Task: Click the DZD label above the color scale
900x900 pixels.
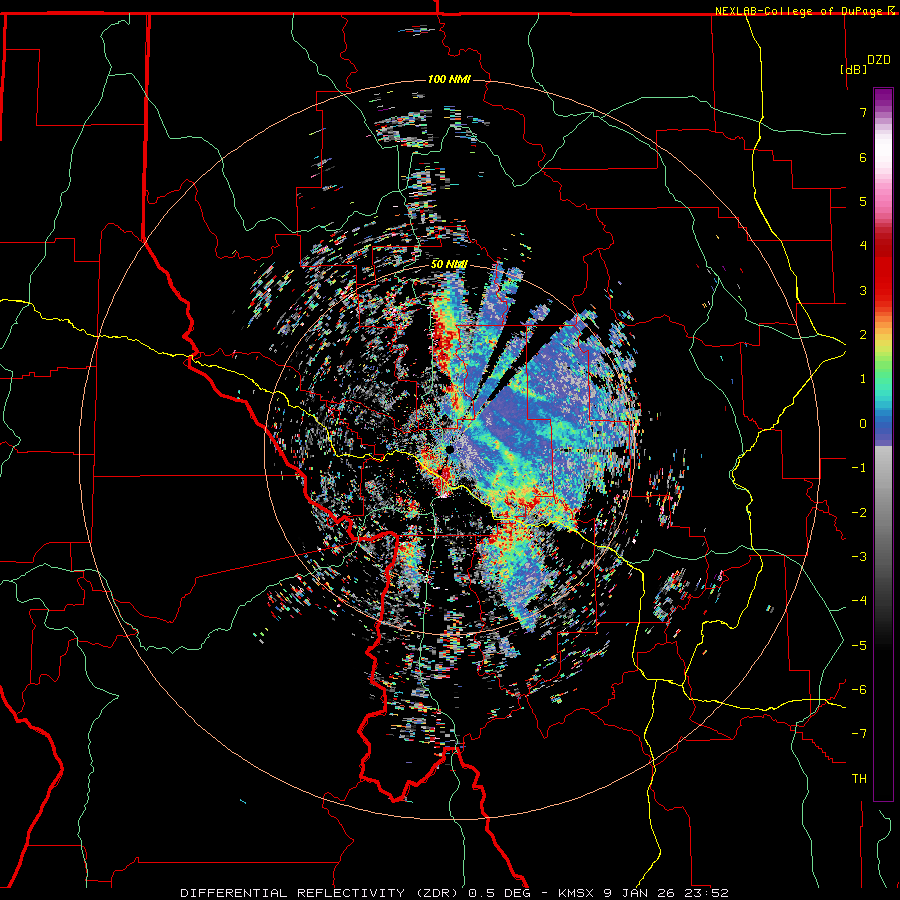Action: (879, 60)
